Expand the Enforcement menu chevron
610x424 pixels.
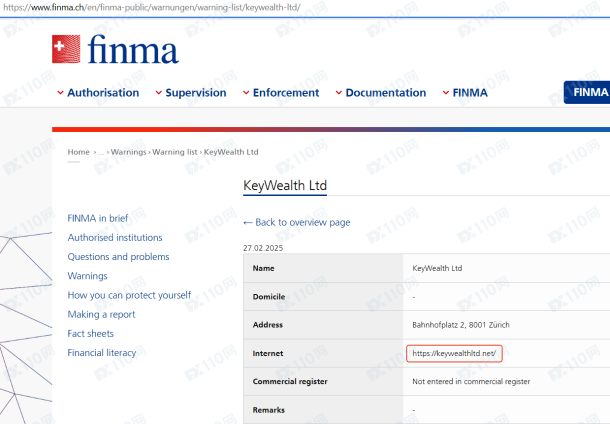(x=246, y=93)
